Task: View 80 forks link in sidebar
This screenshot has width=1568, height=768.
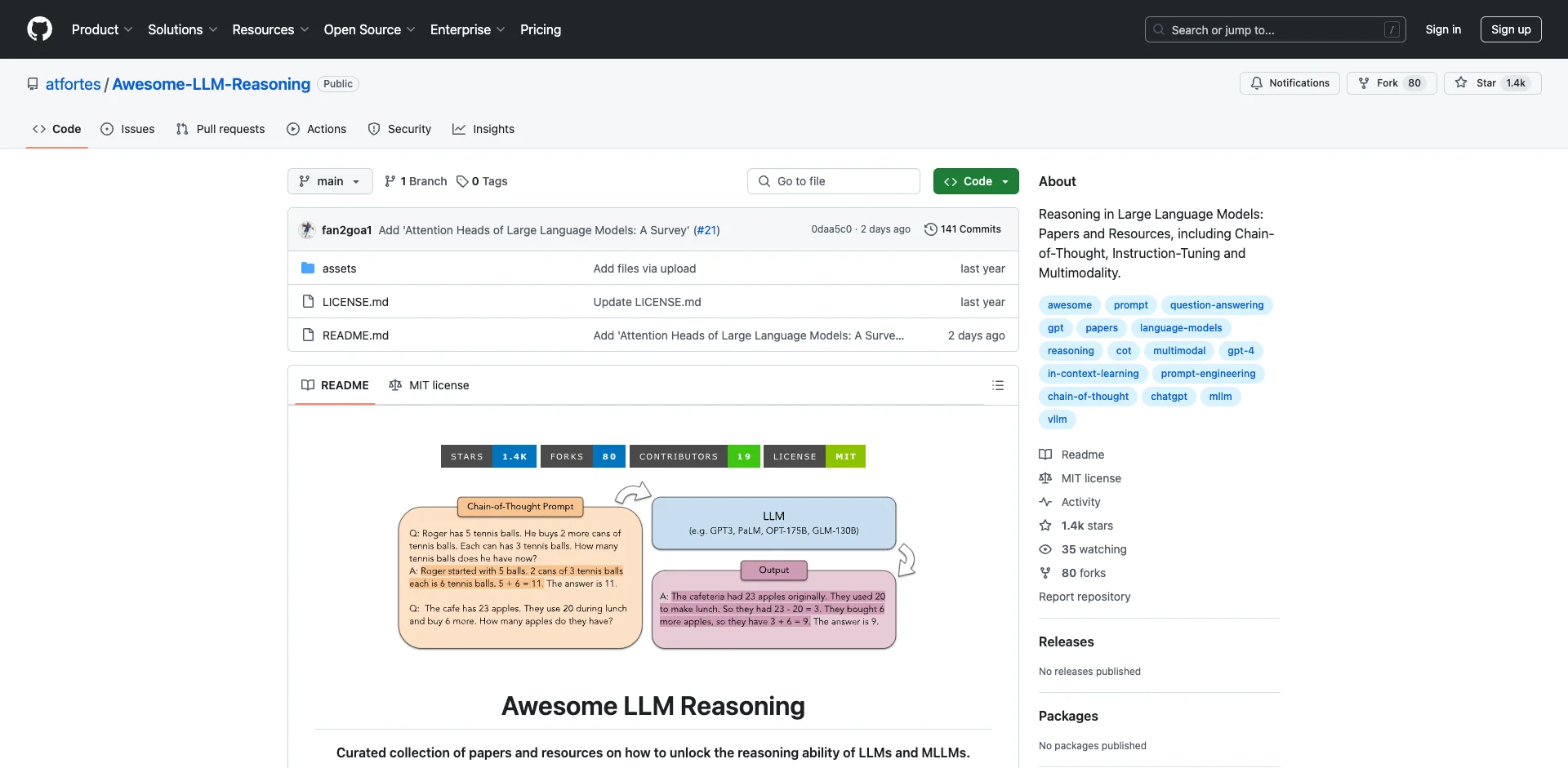Action: 1072,573
